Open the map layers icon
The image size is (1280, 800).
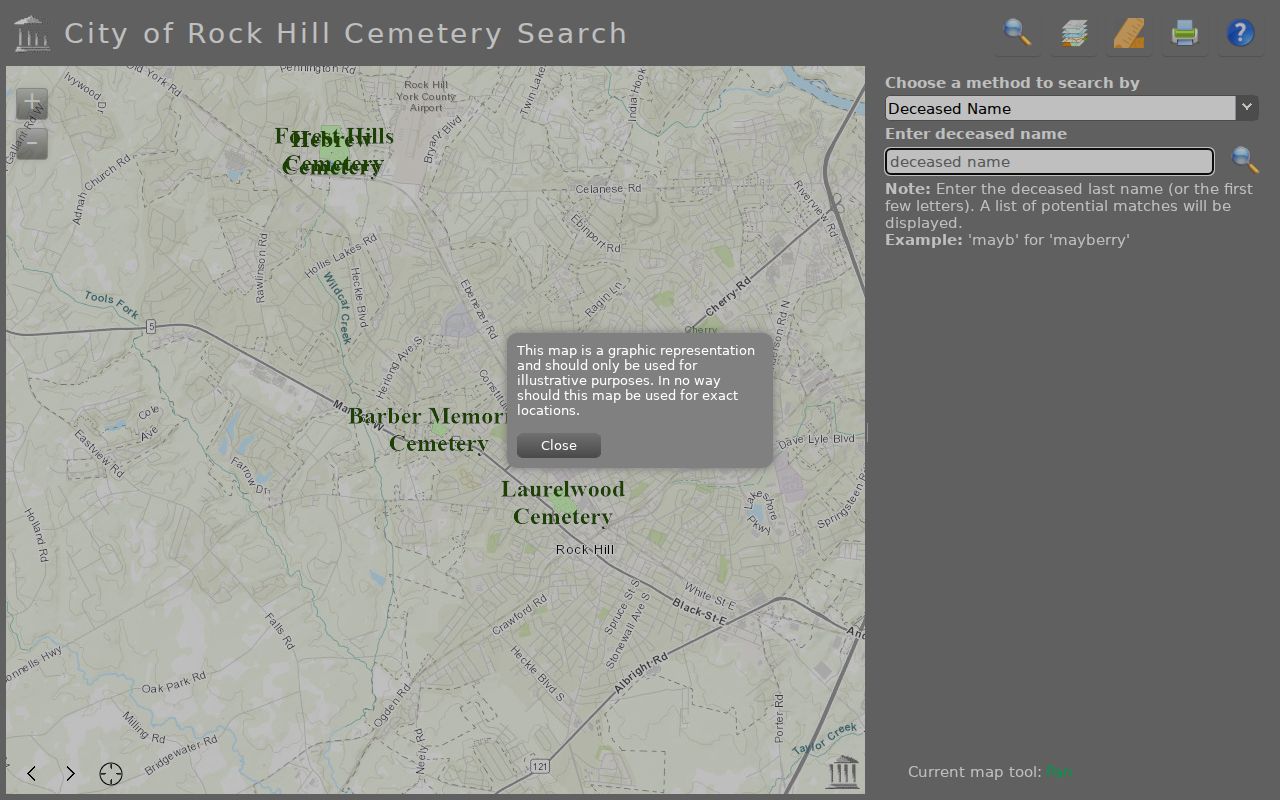coord(1074,33)
